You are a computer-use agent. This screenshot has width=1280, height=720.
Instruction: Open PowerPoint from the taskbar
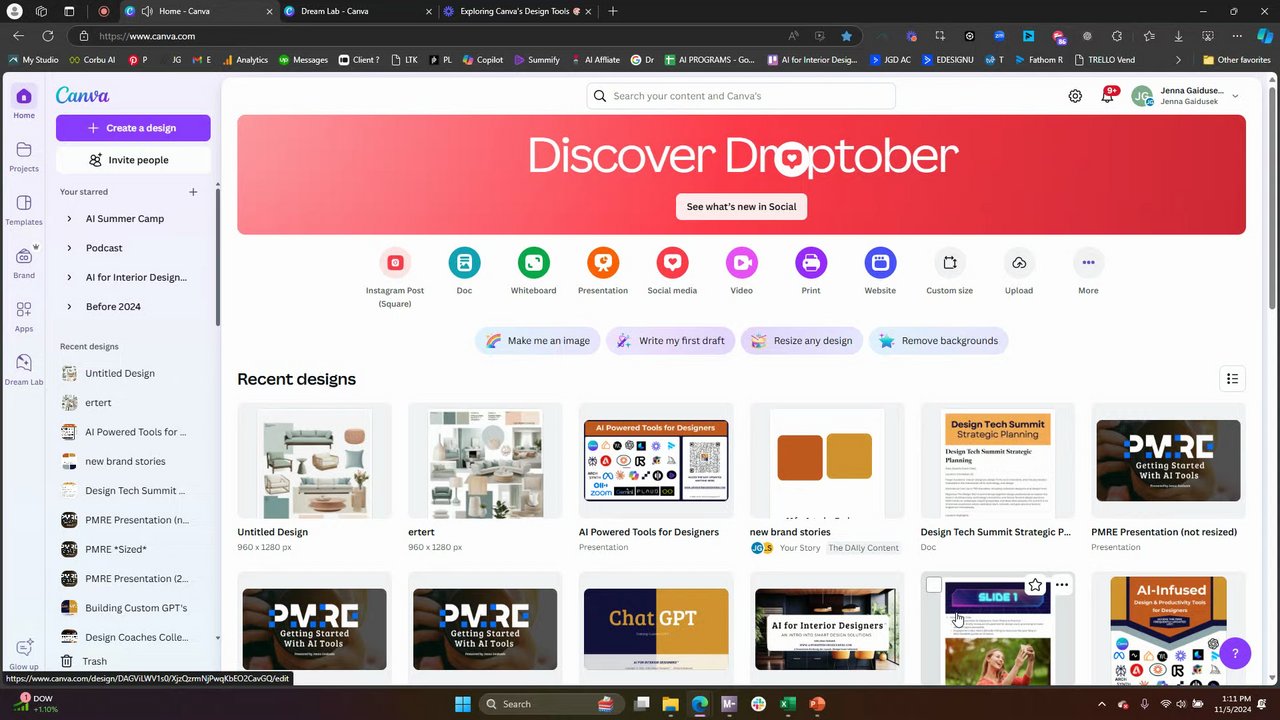pos(817,704)
